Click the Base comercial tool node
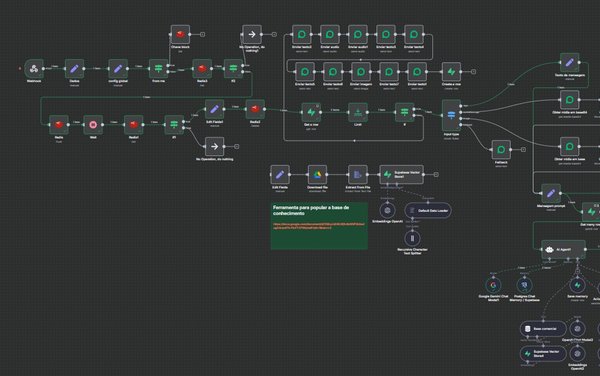Viewport: 600px width, 376px height. pos(543,329)
